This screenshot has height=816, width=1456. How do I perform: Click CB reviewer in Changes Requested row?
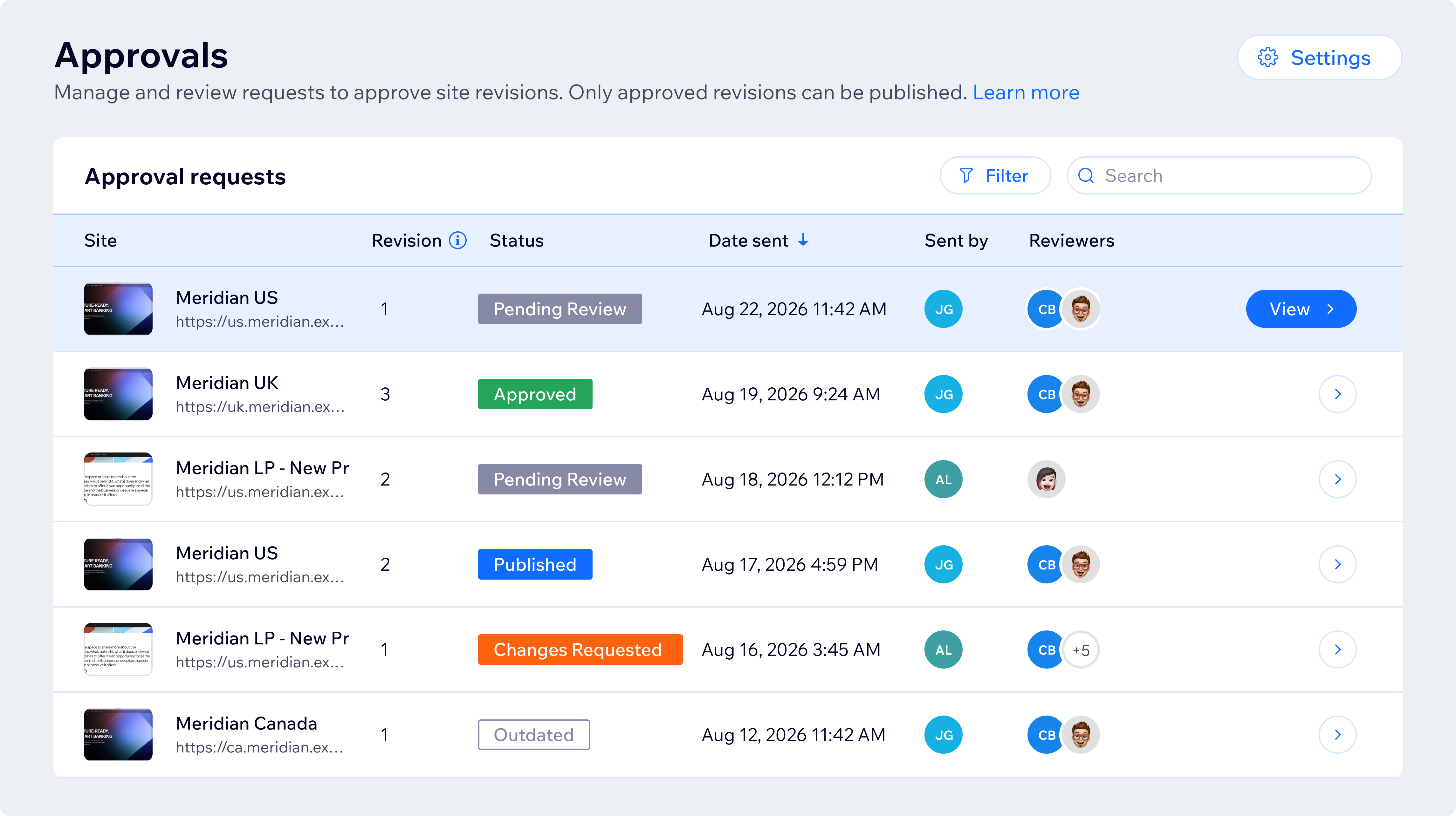[1045, 649]
